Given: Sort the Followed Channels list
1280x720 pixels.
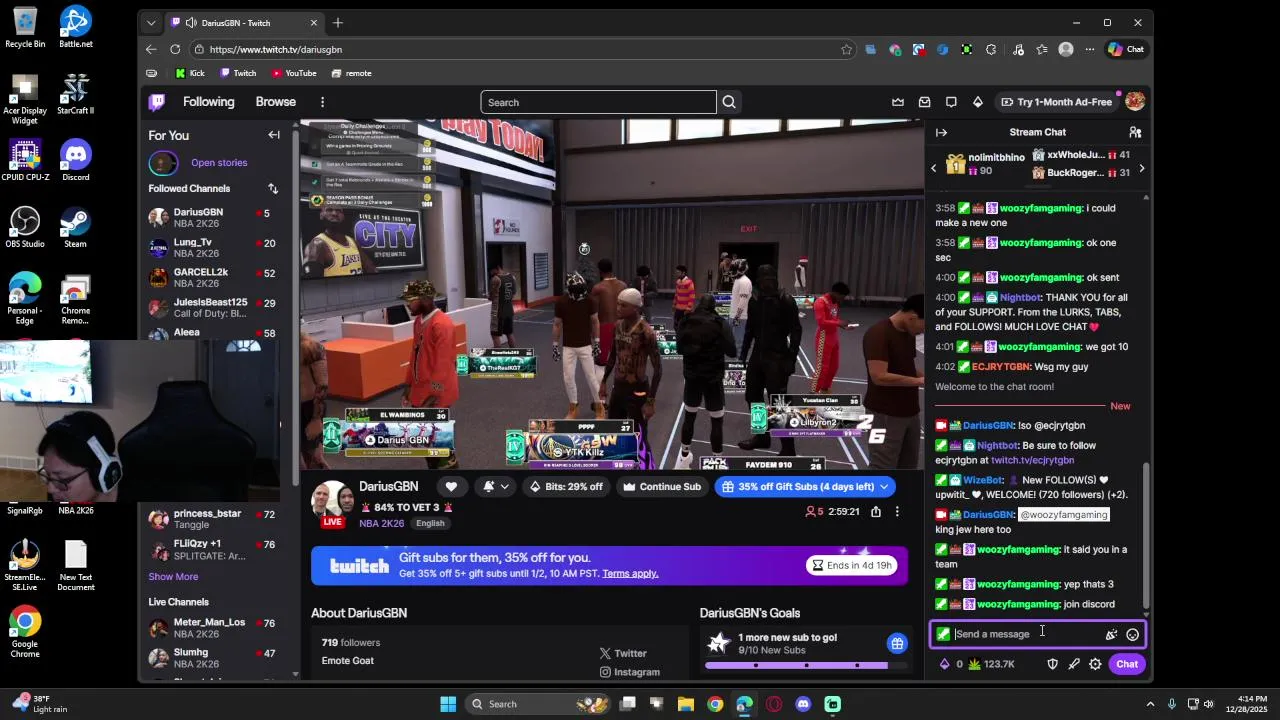Looking at the screenshot, I should tap(273, 188).
